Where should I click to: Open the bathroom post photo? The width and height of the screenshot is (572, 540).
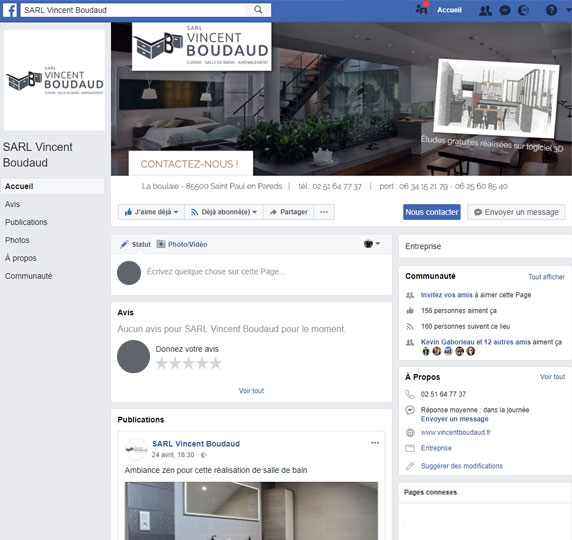(251, 511)
